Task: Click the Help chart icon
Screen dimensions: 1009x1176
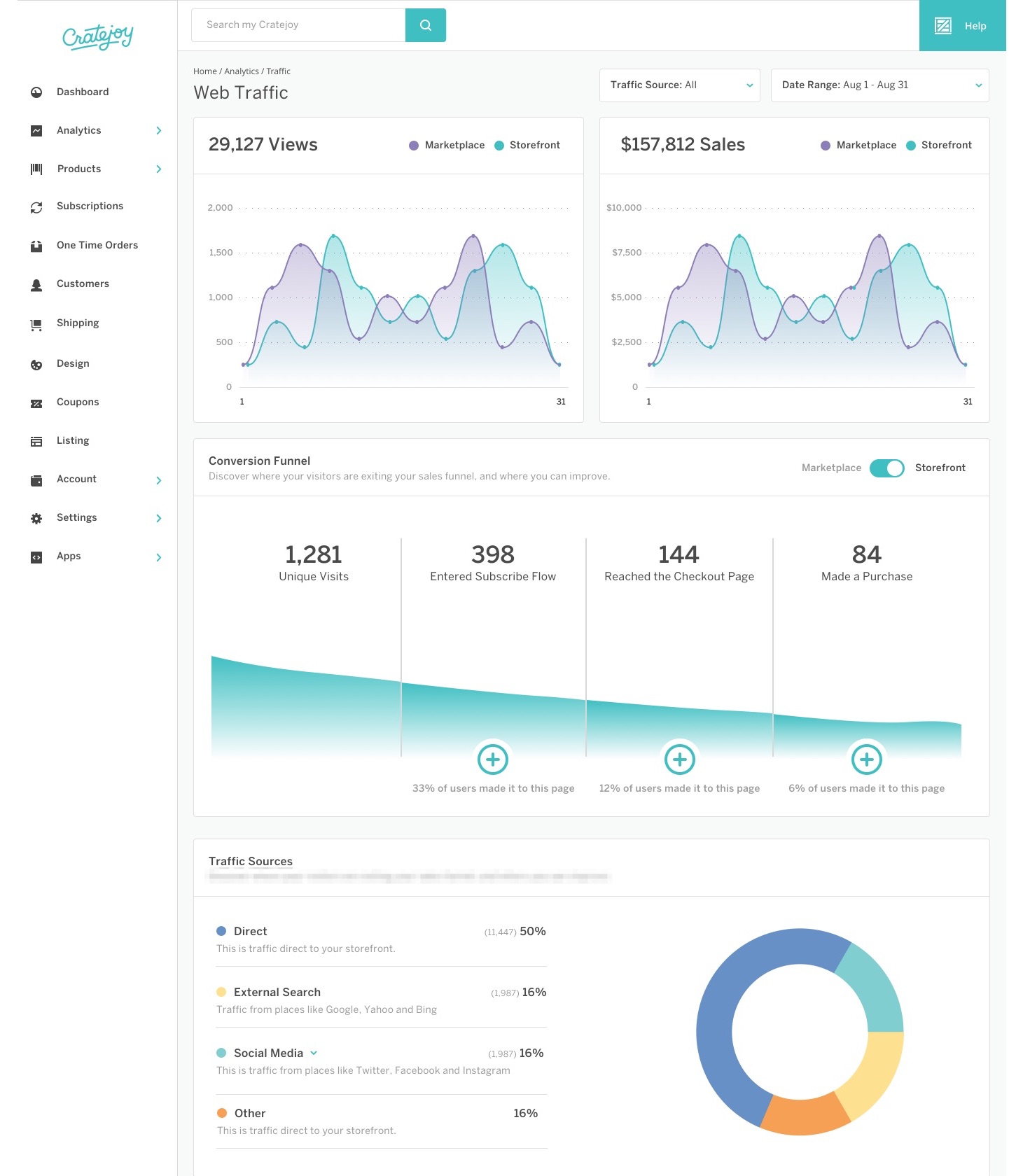Action: coord(943,26)
